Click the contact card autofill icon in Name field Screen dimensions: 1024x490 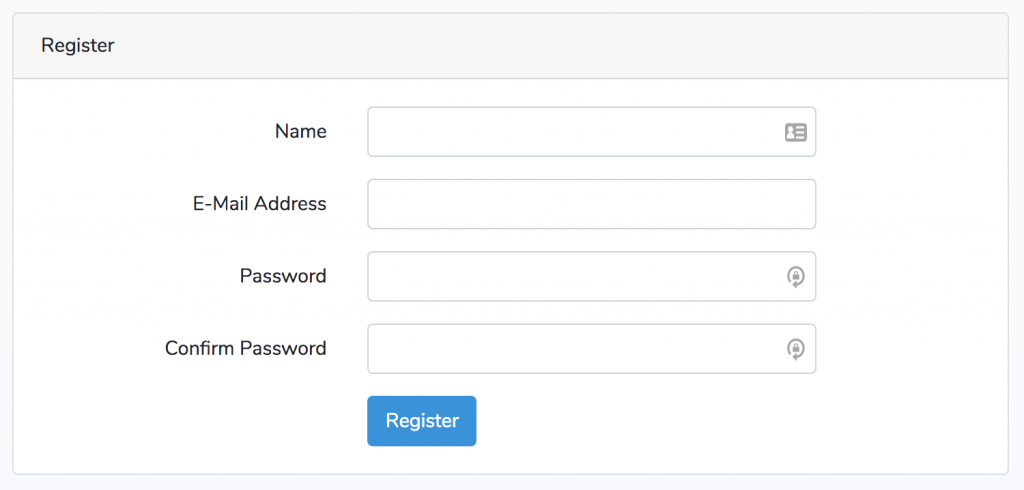tap(796, 132)
